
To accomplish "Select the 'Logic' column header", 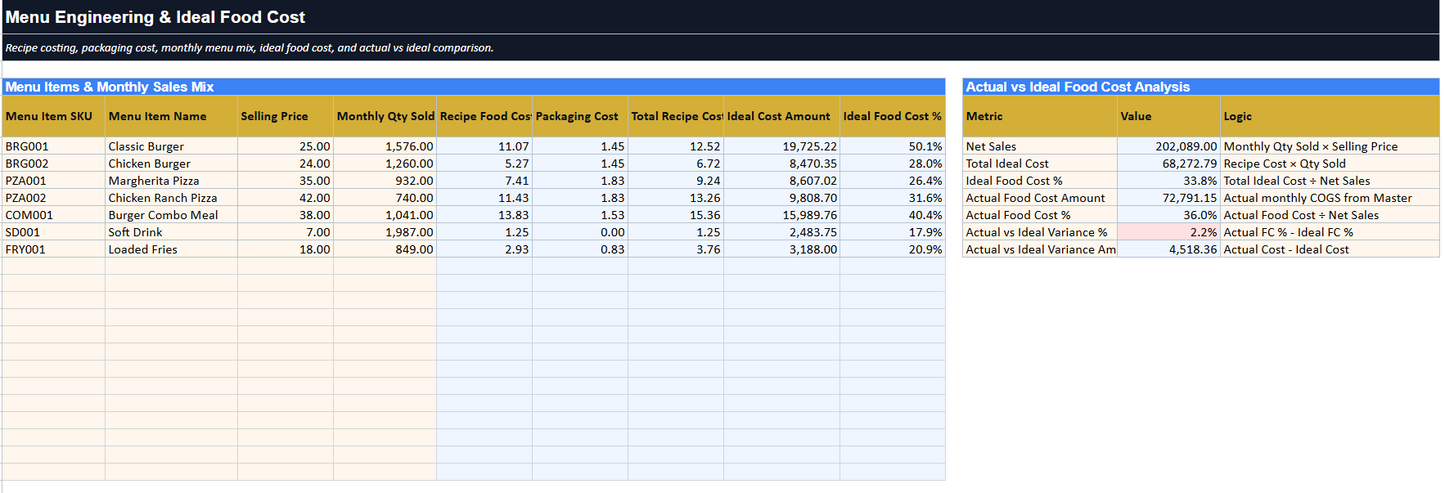I will (x=1331, y=116).
